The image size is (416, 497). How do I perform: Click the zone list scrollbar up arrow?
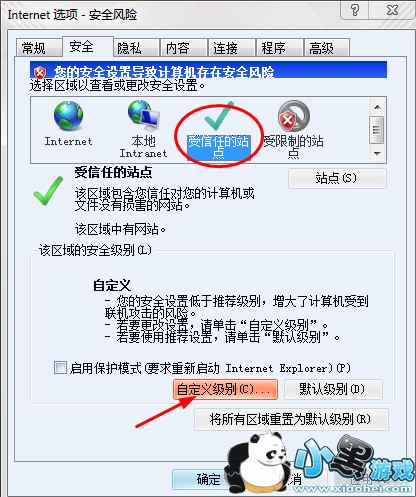[377, 107]
